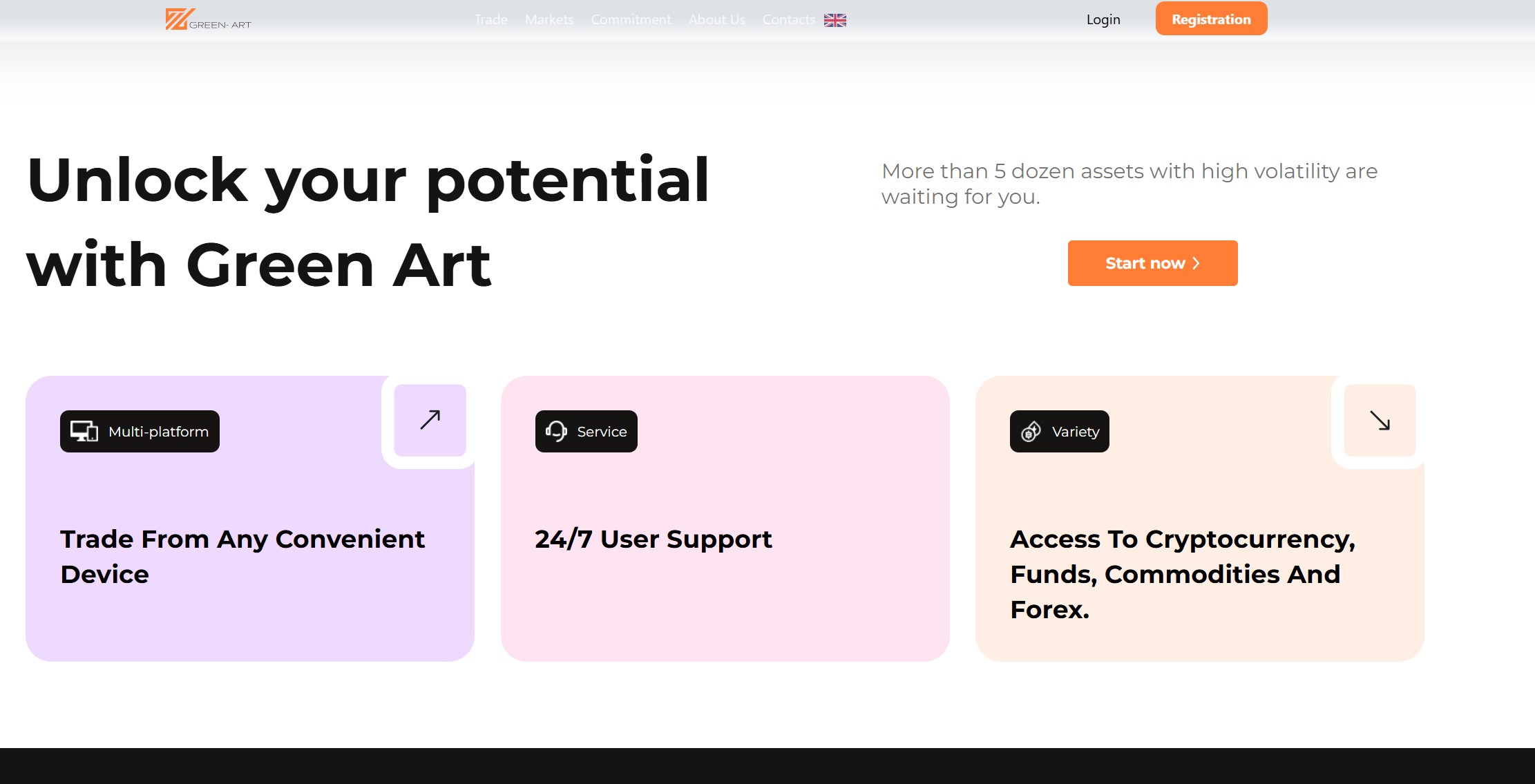Open the Contacts page
This screenshot has height=784, width=1535.
(x=788, y=20)
